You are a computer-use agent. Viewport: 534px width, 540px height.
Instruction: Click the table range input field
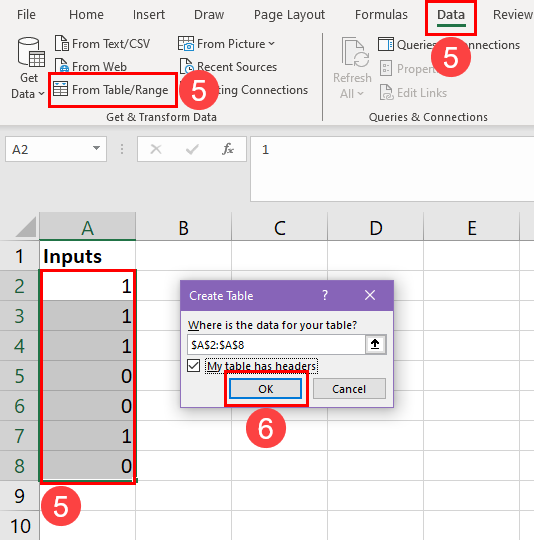tap(276, 344)
